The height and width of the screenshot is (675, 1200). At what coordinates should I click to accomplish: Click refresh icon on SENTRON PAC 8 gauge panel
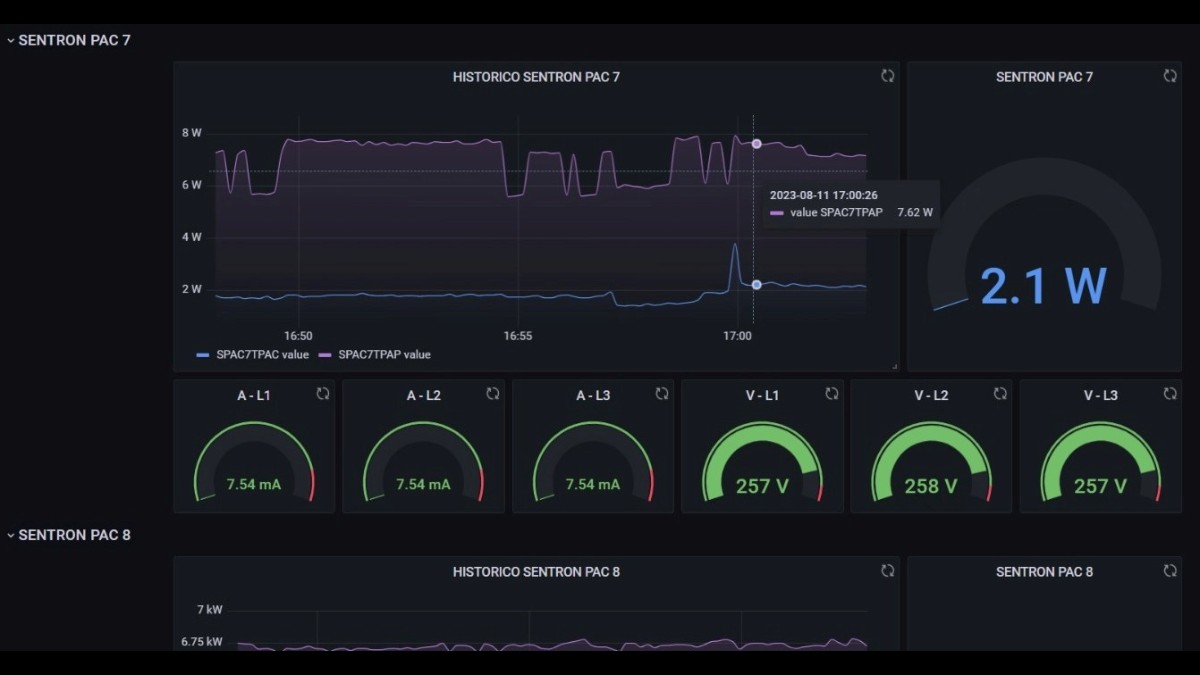(x=1170, y=571)
